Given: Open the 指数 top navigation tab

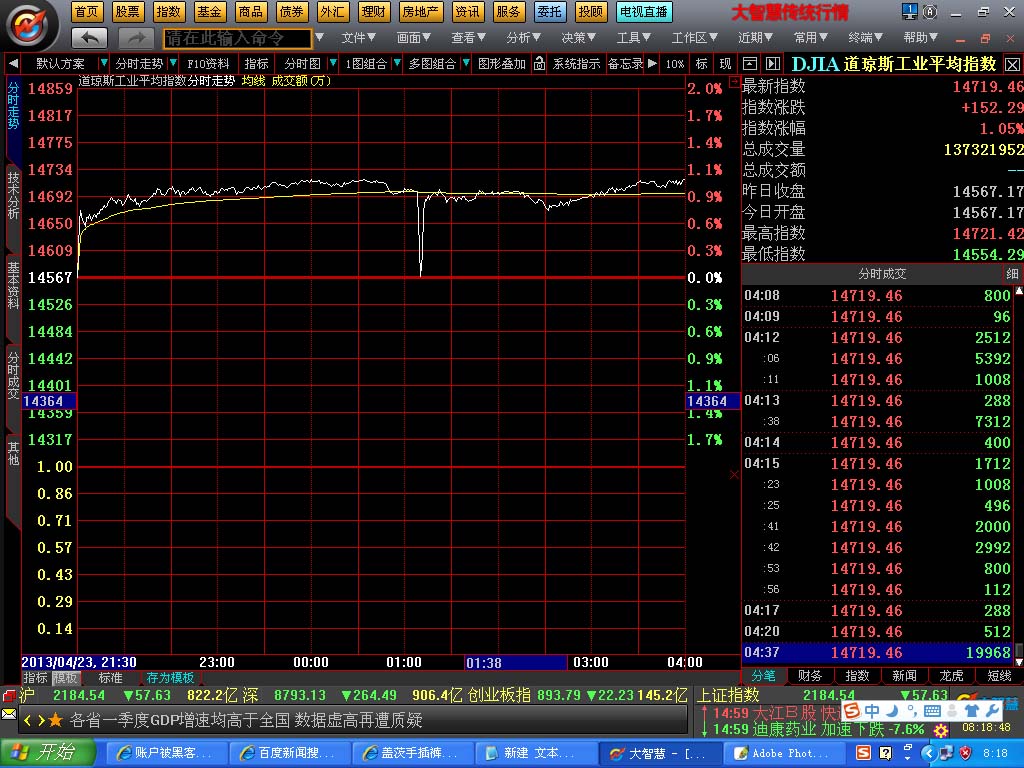Looking at the screenshot, I should (x=168, y=12).
